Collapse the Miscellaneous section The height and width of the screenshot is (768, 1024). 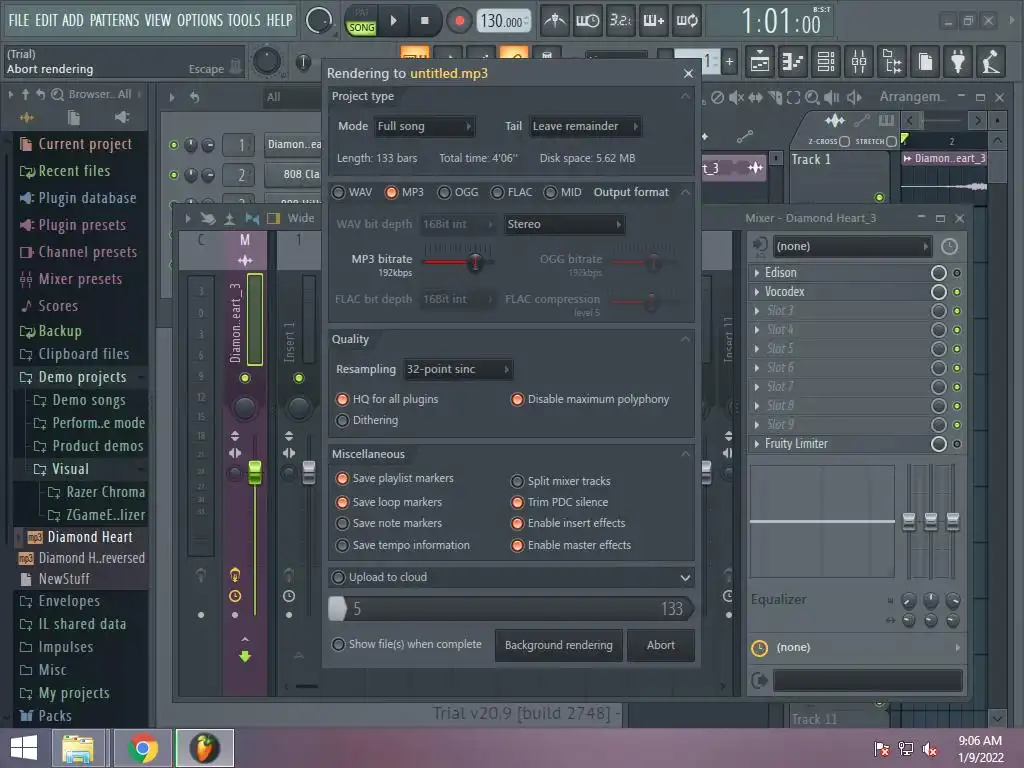tap(685, 455)
